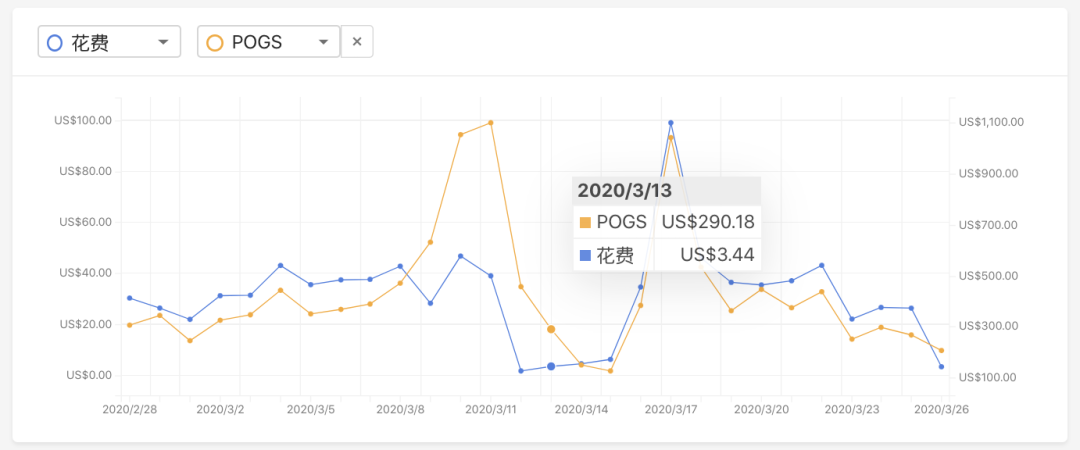Click the 2020/3/11 date label
Image resolution: width=1080 pixels, height=450 pixels.
tap(490, 409)
